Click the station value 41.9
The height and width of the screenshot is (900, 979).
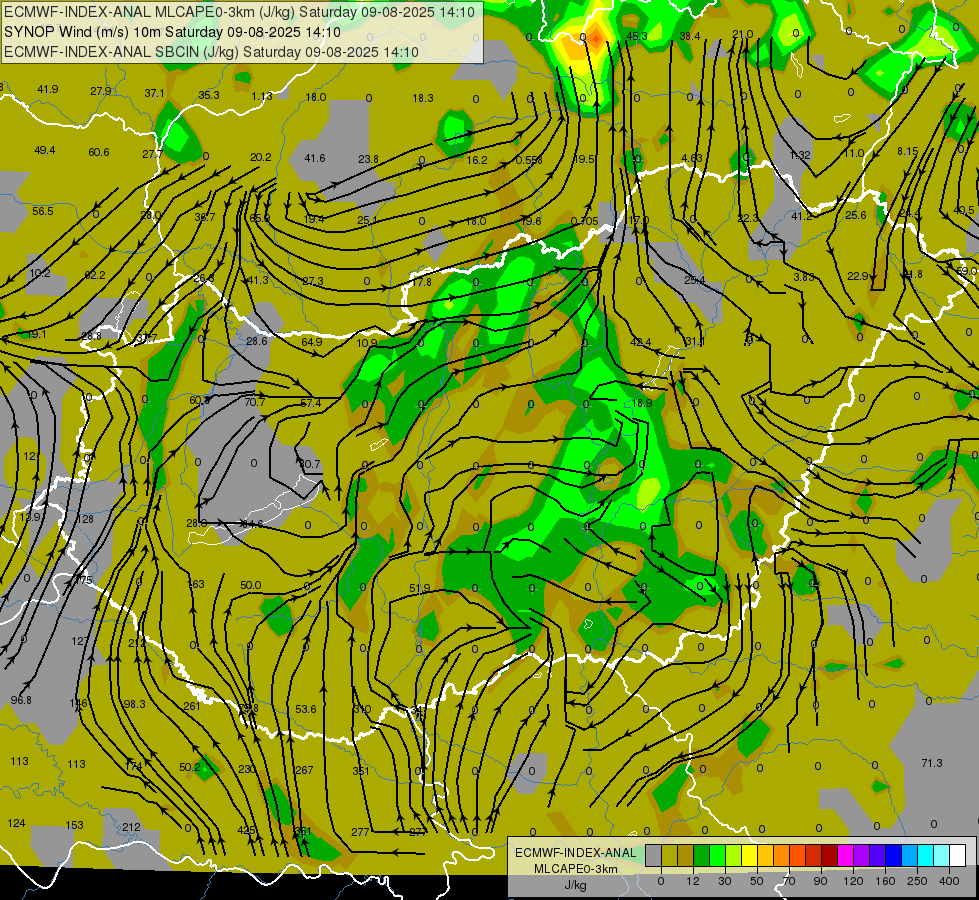pos(47,89)
